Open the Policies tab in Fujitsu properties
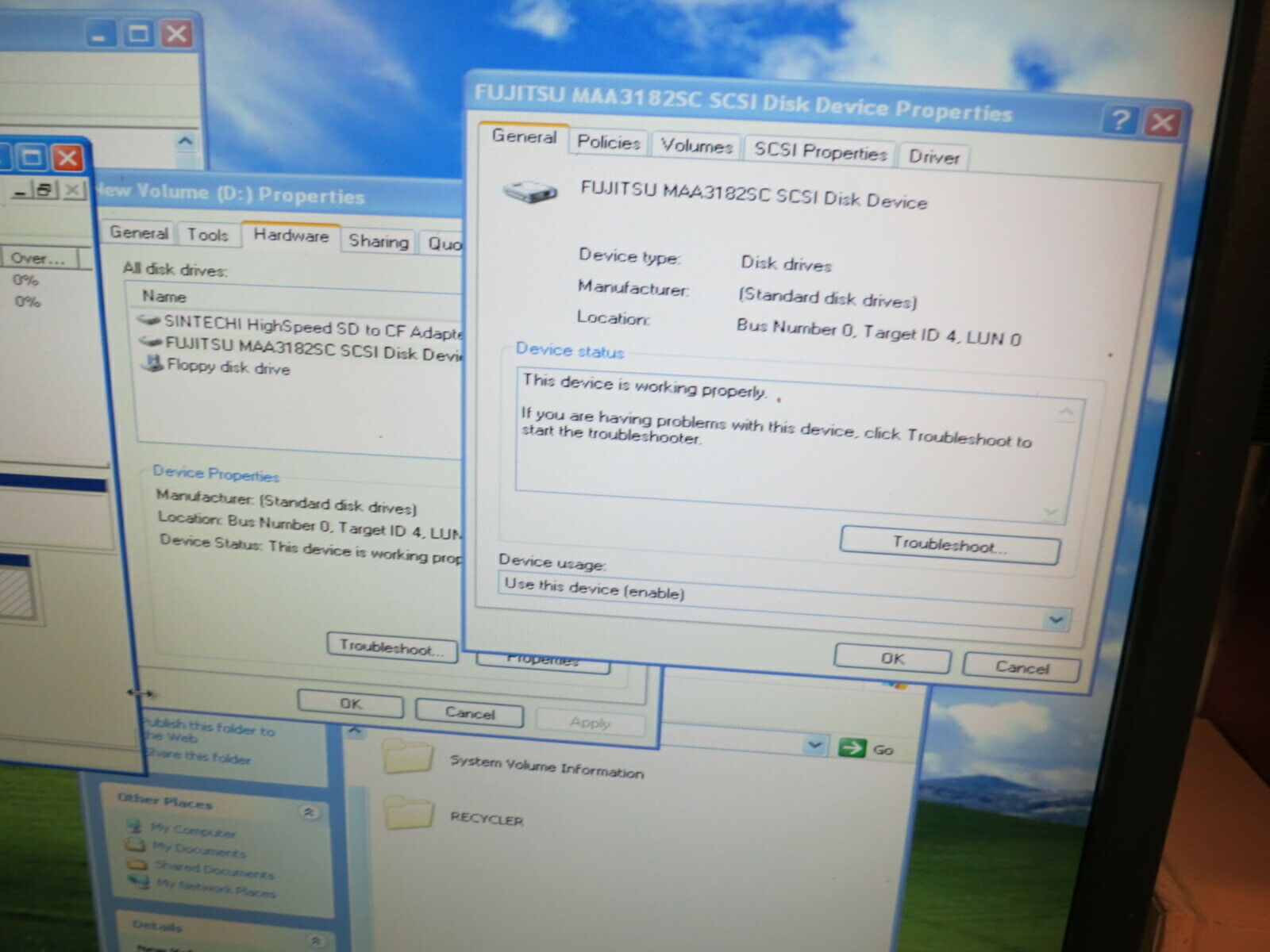Viewport: 1270px width, 952px height. [609, 143]
